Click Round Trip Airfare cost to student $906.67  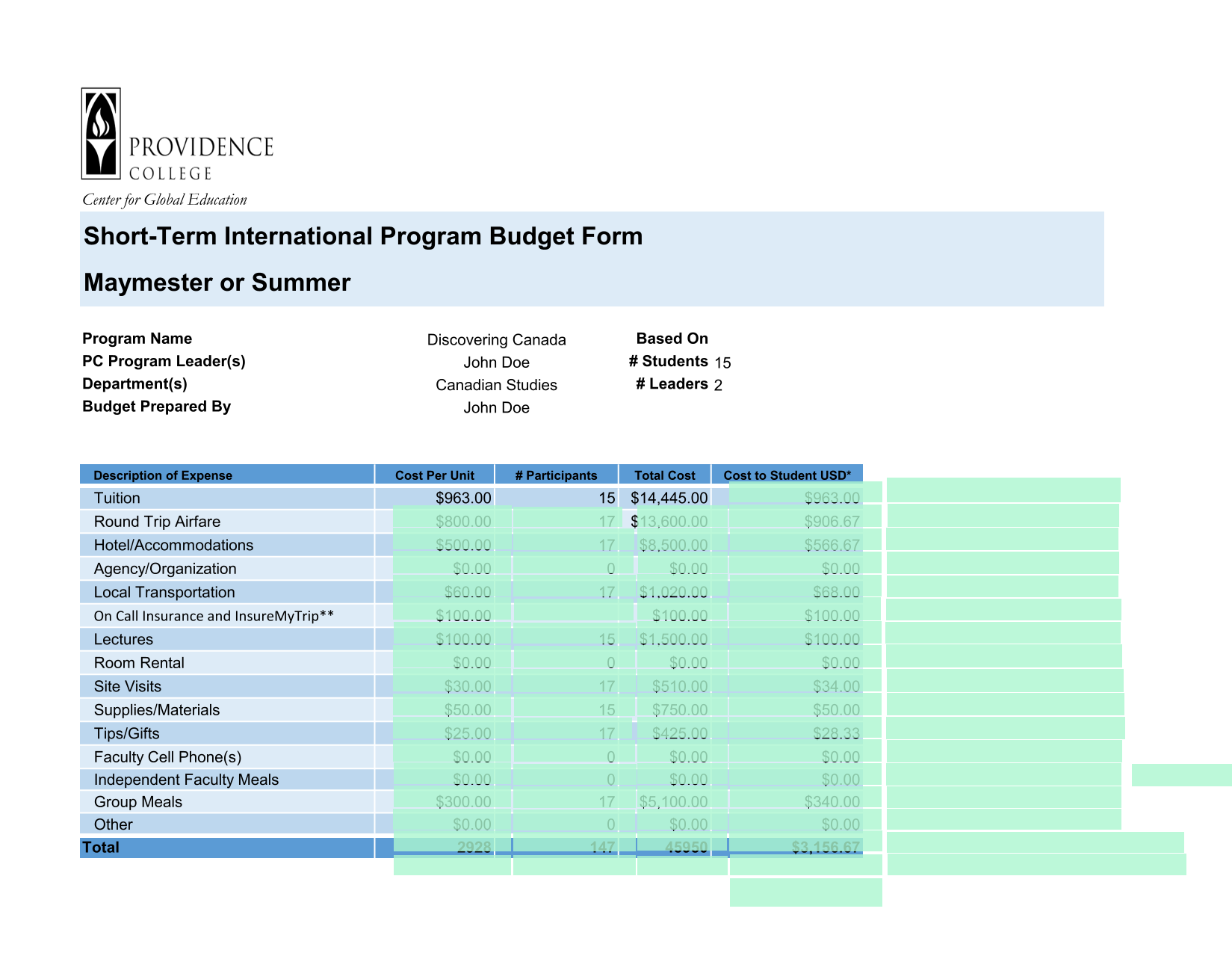pyautogui.click(x=805, y=516)
